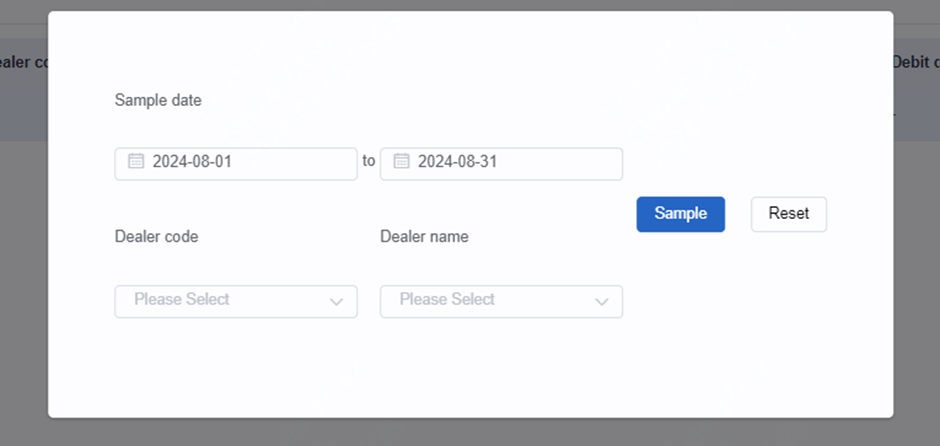Click the calendar icon in end date field
This screenshot has width=940, height=446.
[401, 161]
